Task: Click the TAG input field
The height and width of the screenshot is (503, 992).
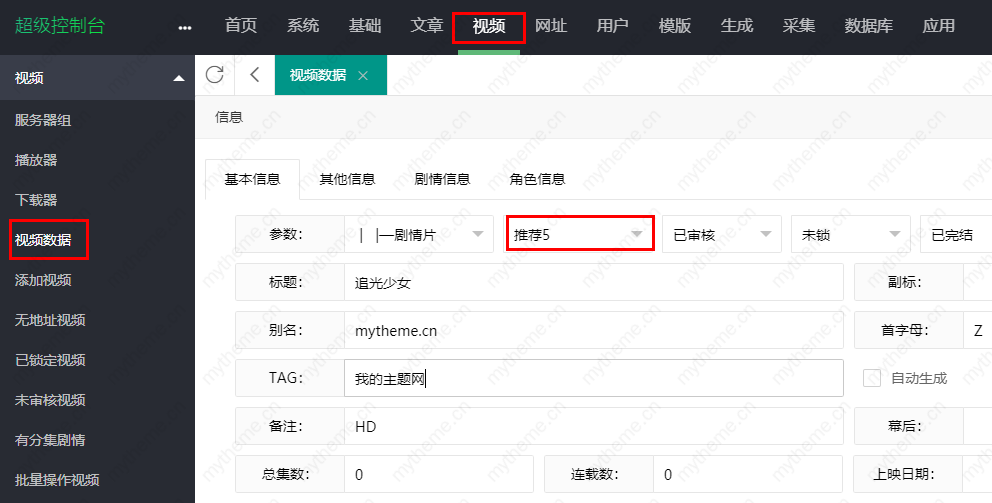Action: (x=593, y=379)
